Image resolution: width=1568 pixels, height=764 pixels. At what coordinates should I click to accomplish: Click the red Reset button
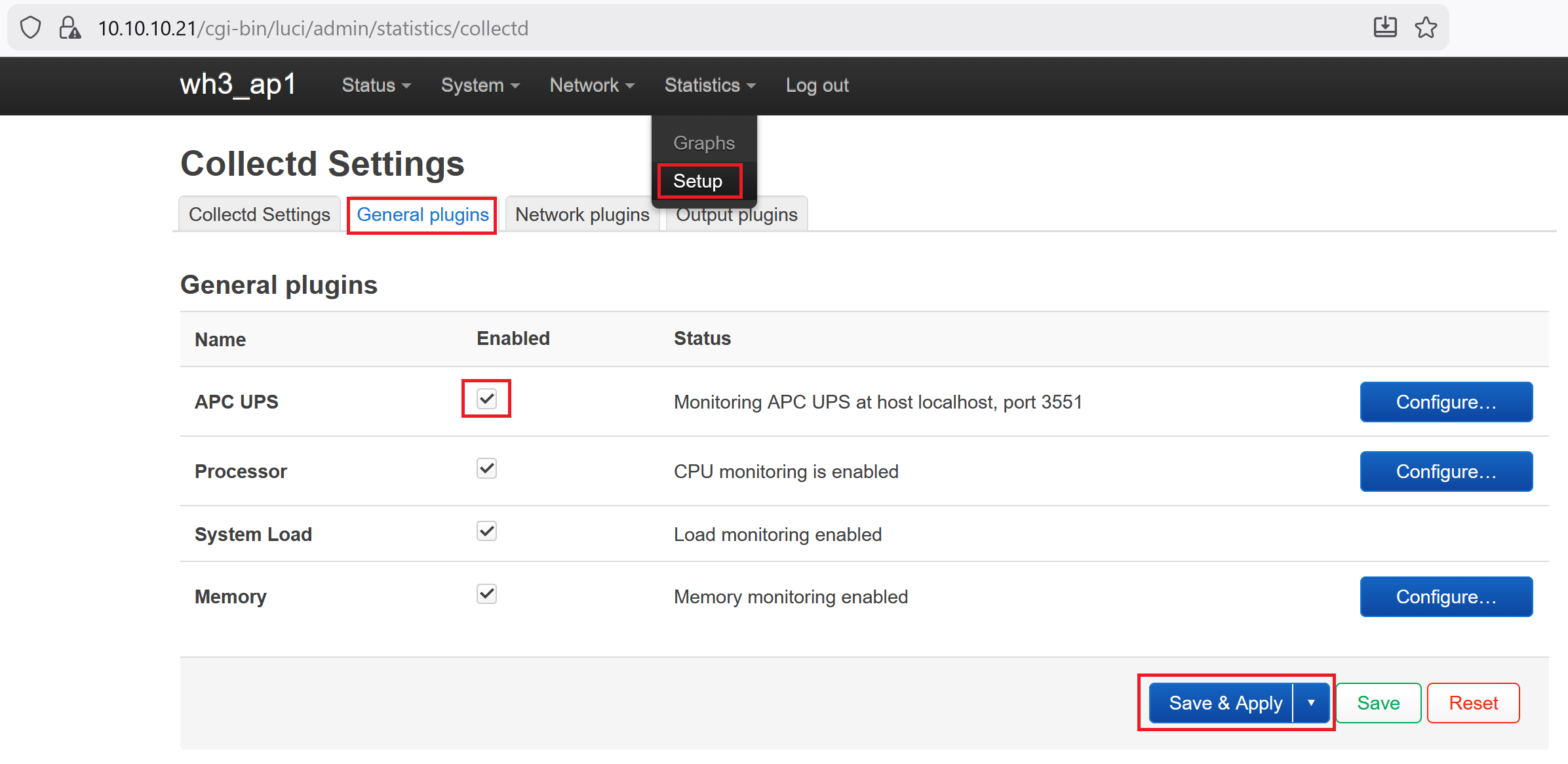[x=1473, y=703]
